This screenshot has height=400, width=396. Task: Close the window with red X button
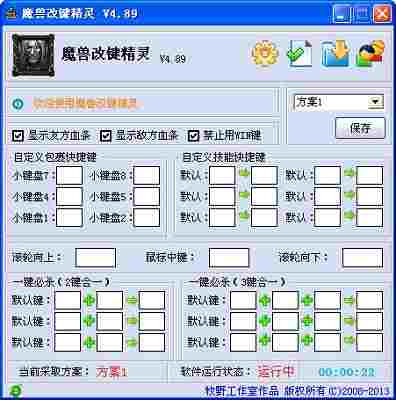coord(382,14)
